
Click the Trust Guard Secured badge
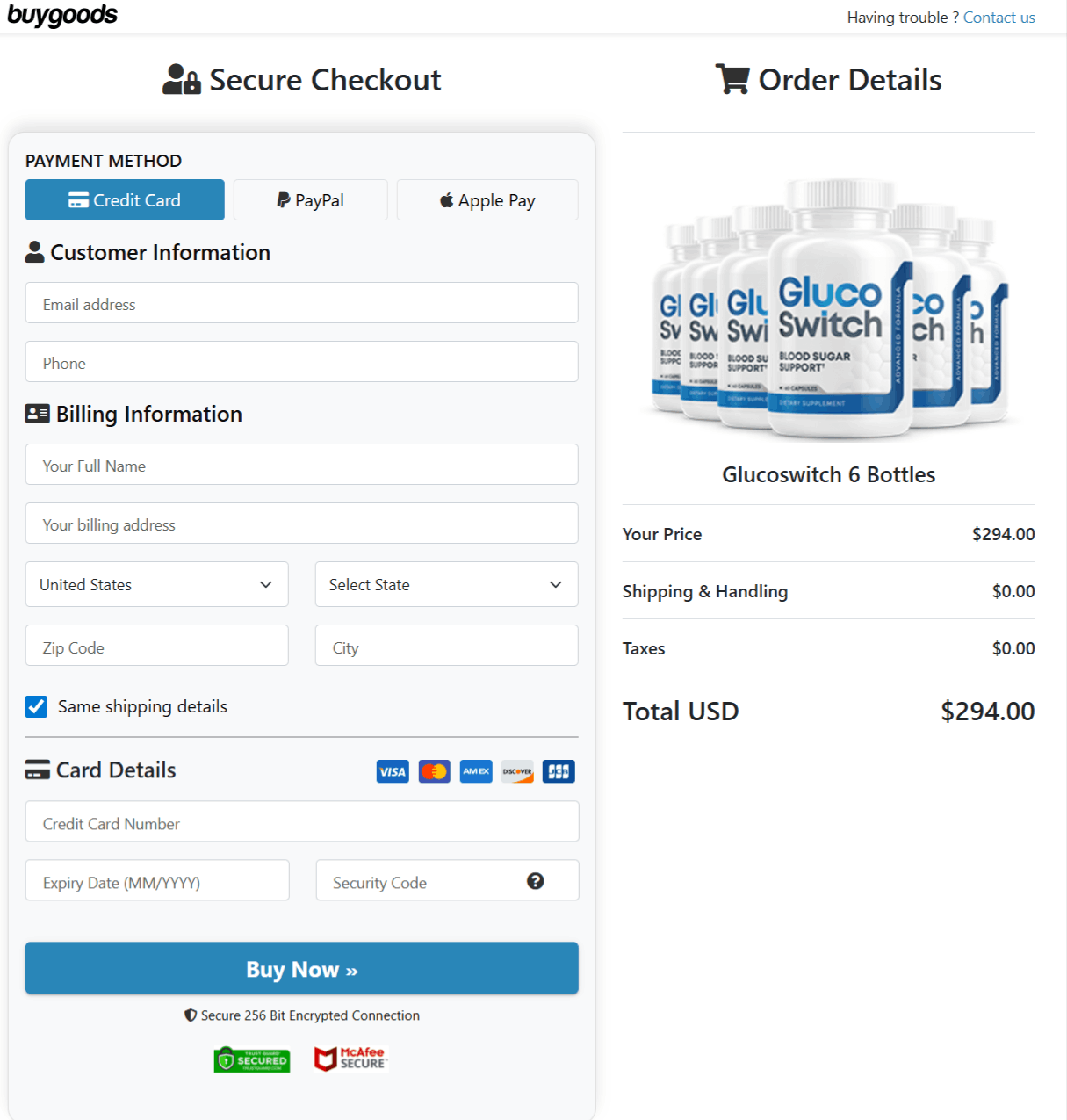click(252, 1059)
